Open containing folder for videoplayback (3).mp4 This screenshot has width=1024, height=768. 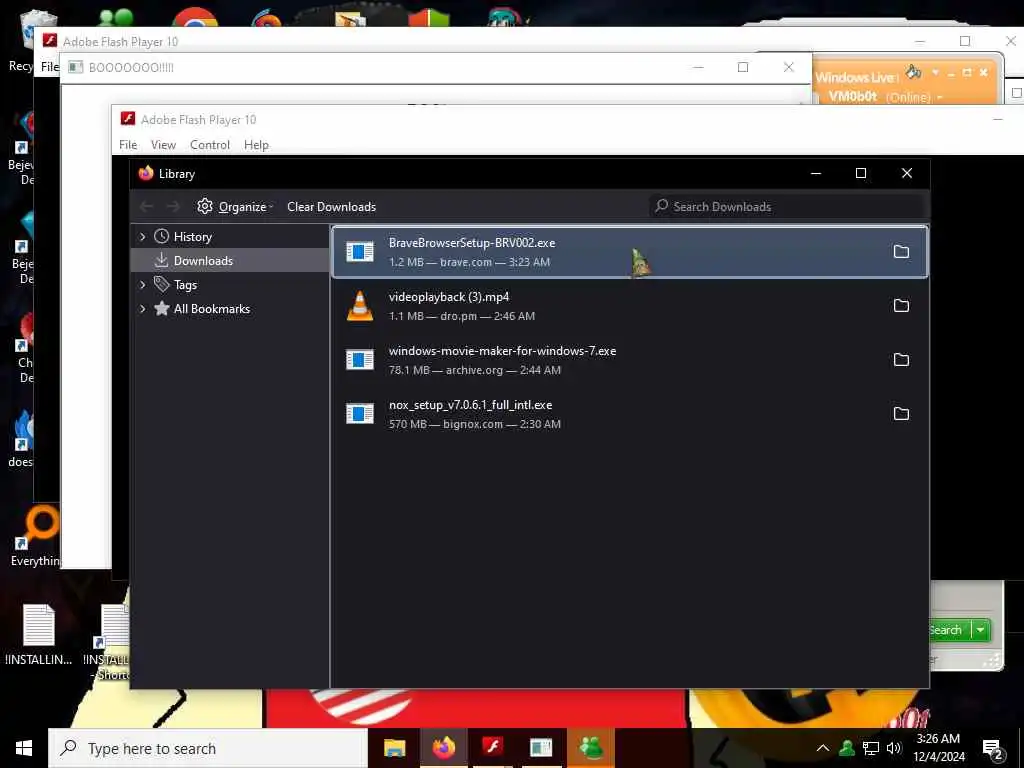pyautogui.click(x=901, y=306)
